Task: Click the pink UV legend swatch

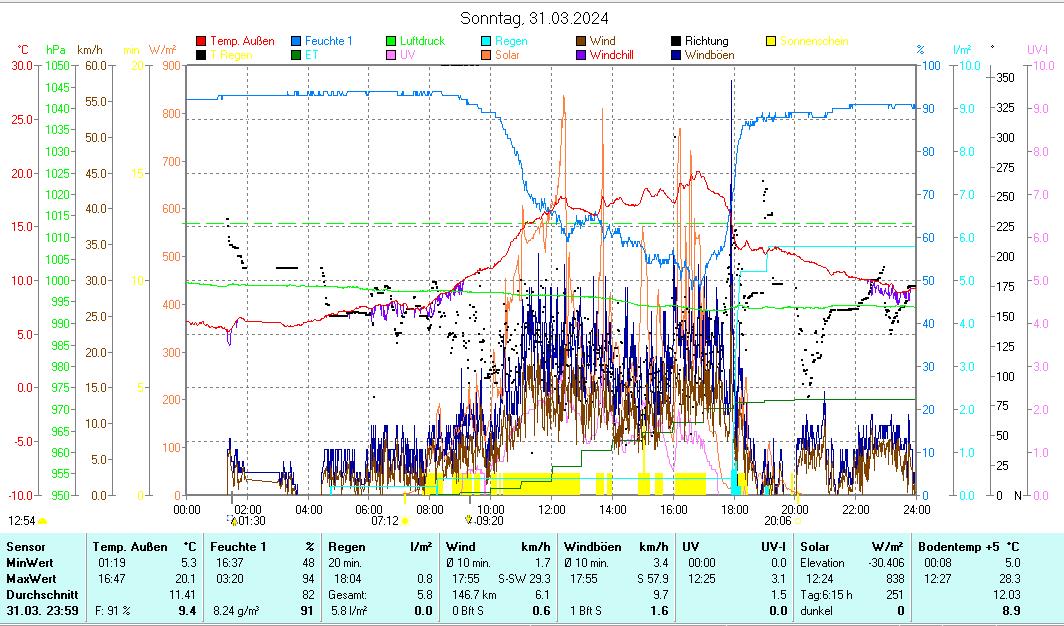Action: click(391, 55)
